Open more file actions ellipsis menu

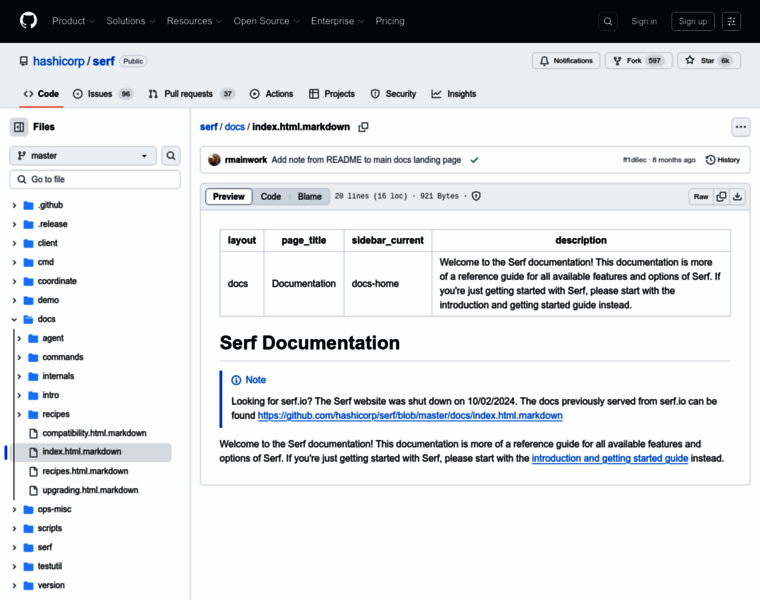[x=740, y=127]
